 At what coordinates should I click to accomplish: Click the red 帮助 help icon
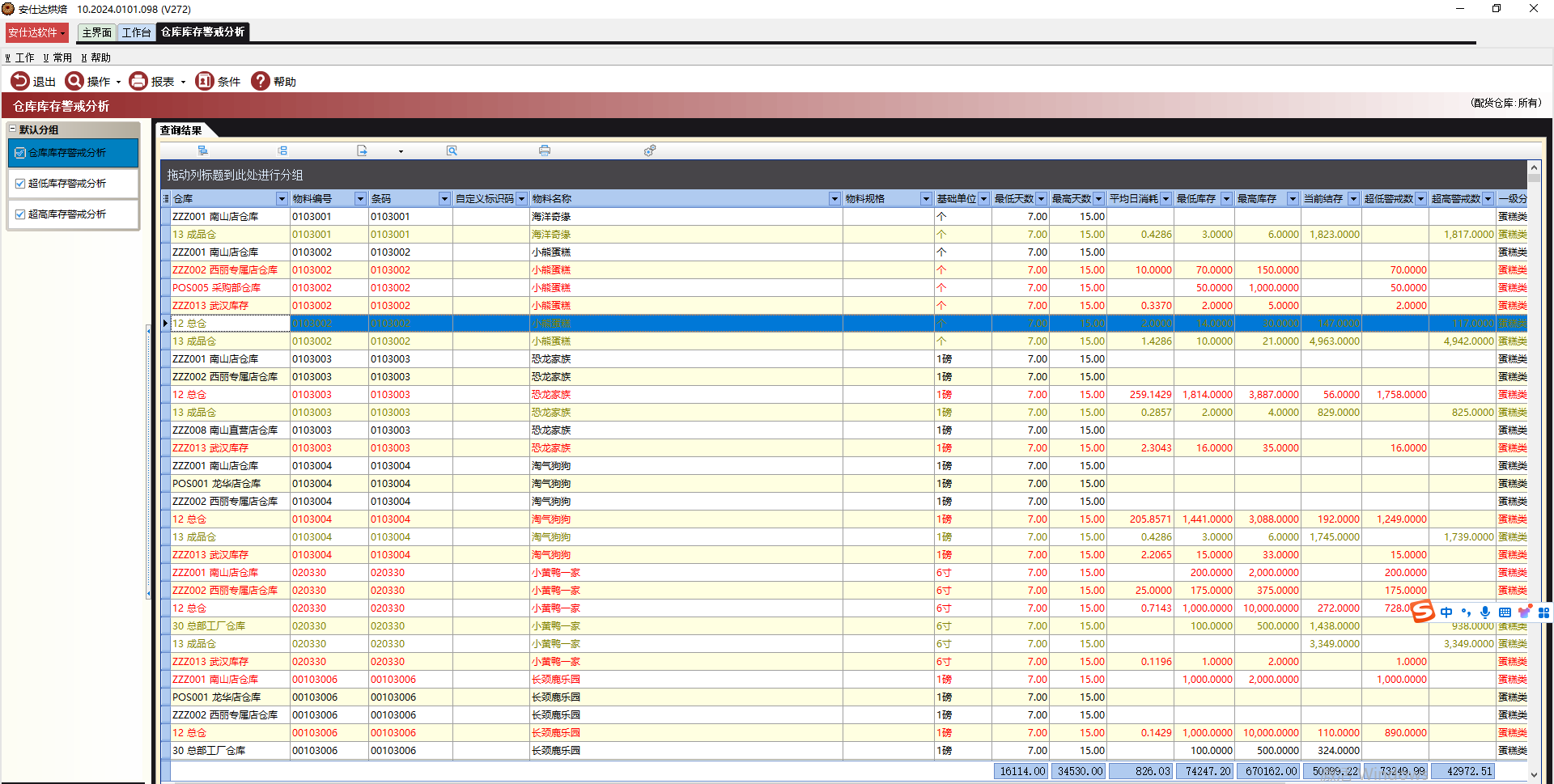[x=260, y=81]
